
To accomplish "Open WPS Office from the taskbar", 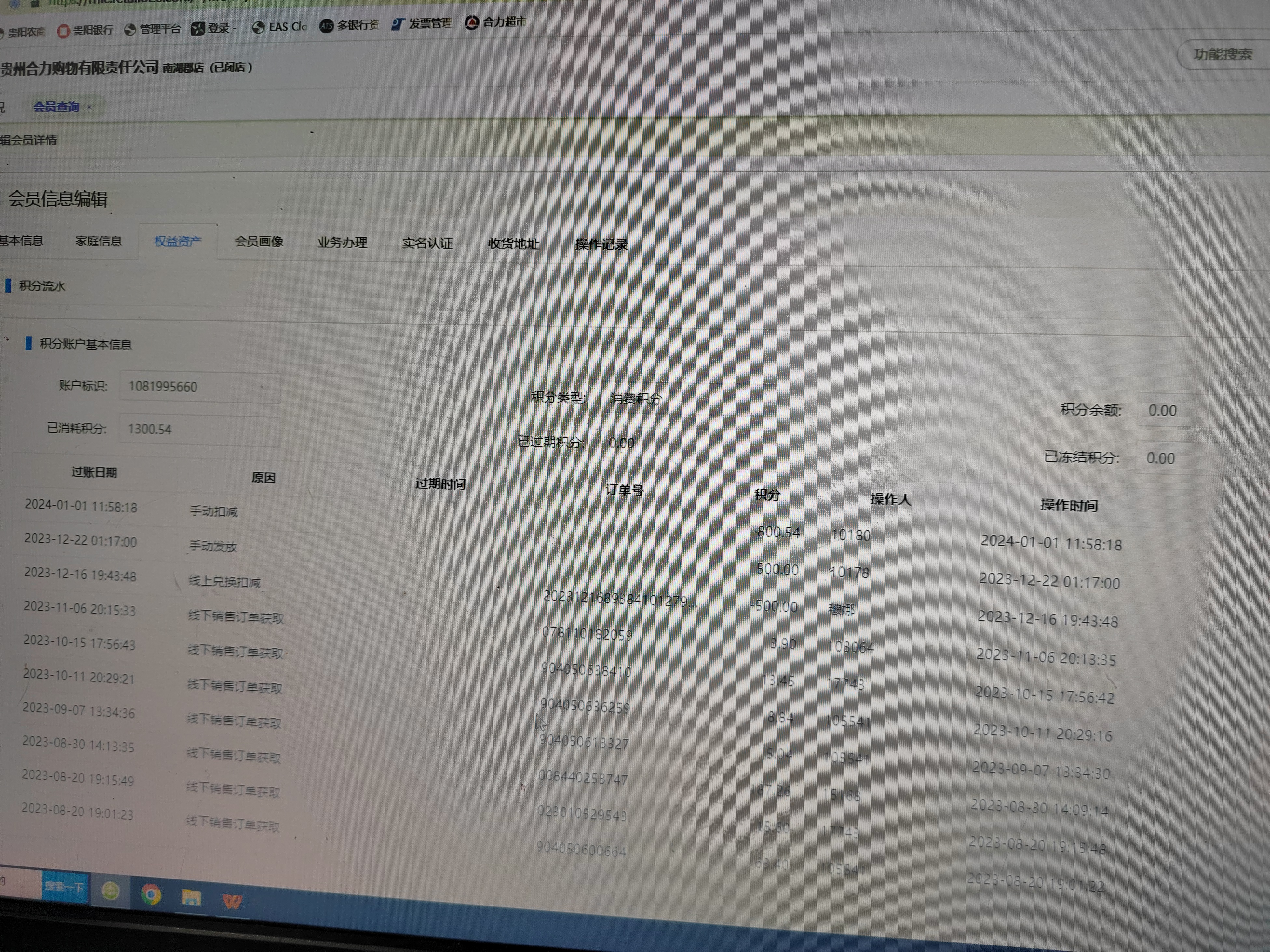I will pos(232,901).
